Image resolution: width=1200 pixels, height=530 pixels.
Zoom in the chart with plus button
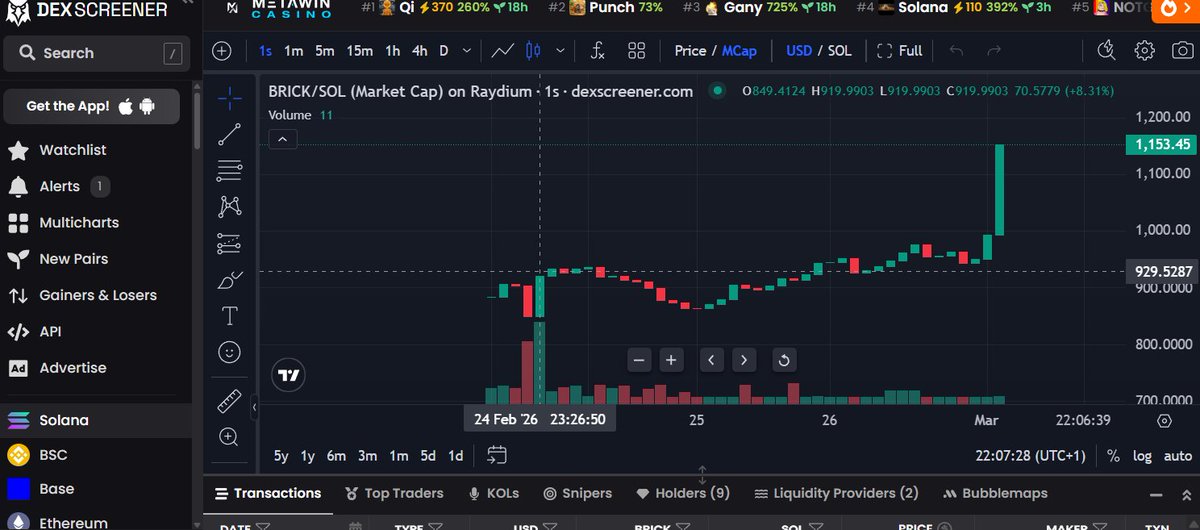tap(670, 360)
